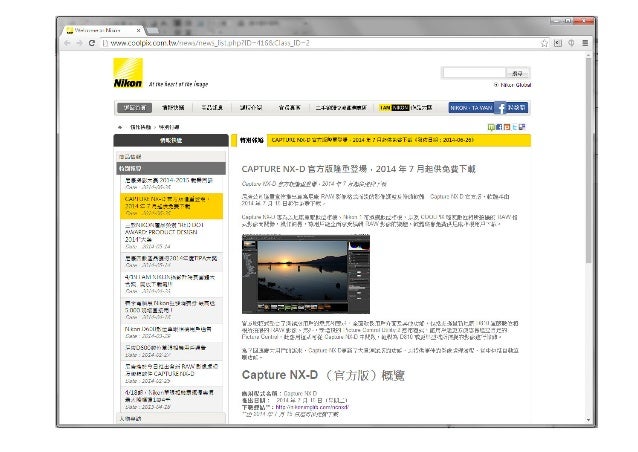Open the sidebar news item beginning with 4/18
This screenshot has width=638, height=452.
(x=172, y=399)
